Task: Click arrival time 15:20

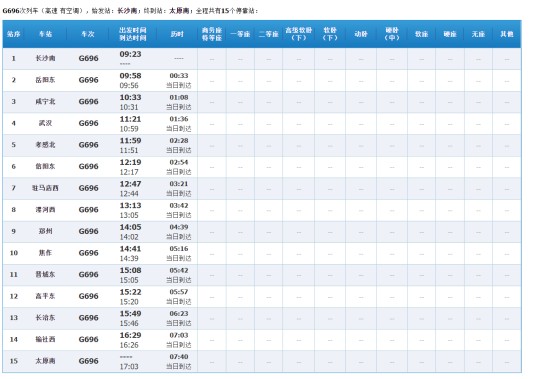Action: click(129, 302)
